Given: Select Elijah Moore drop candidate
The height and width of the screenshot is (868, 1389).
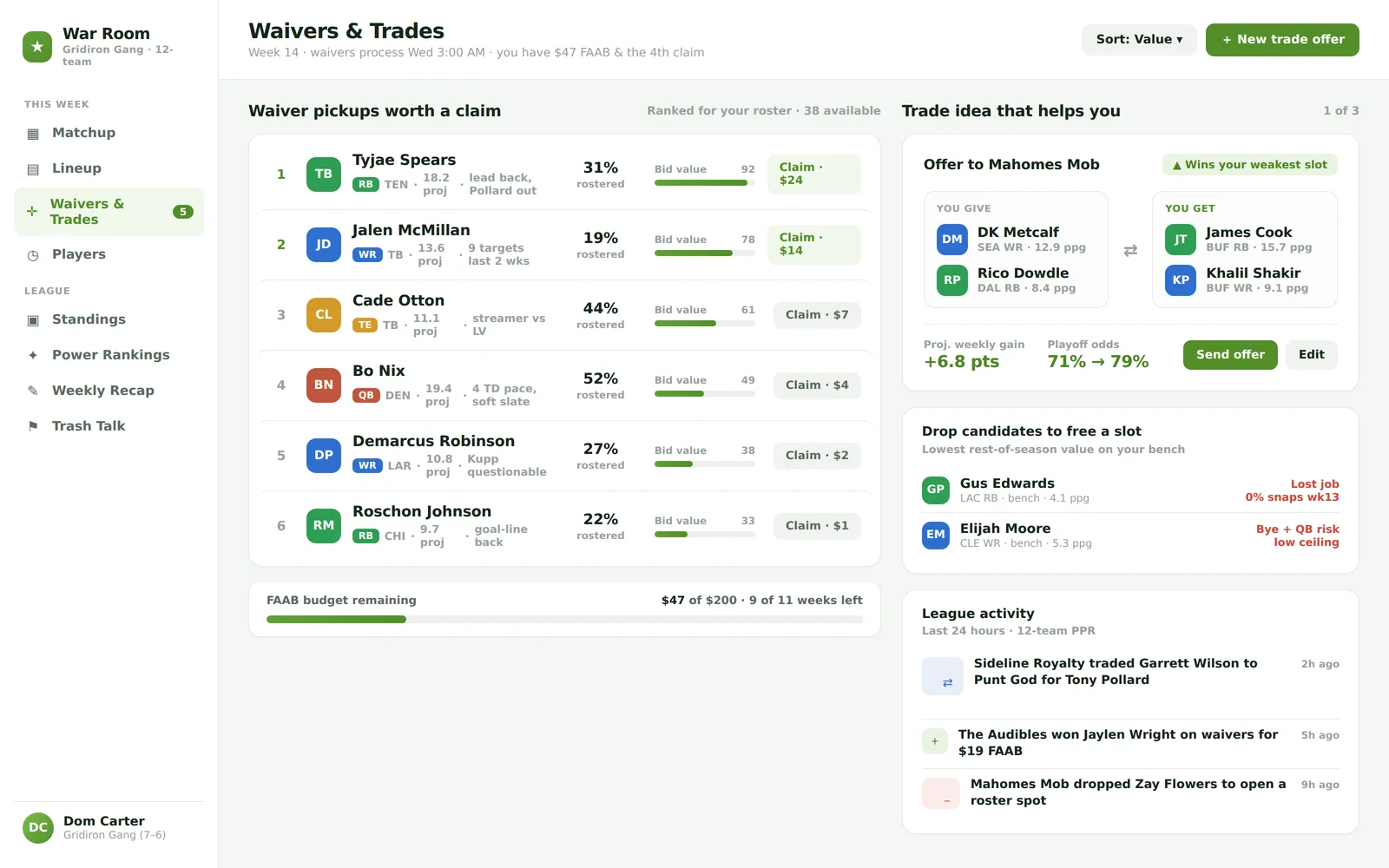Looking at the screenshot, I should point(1130,536).
